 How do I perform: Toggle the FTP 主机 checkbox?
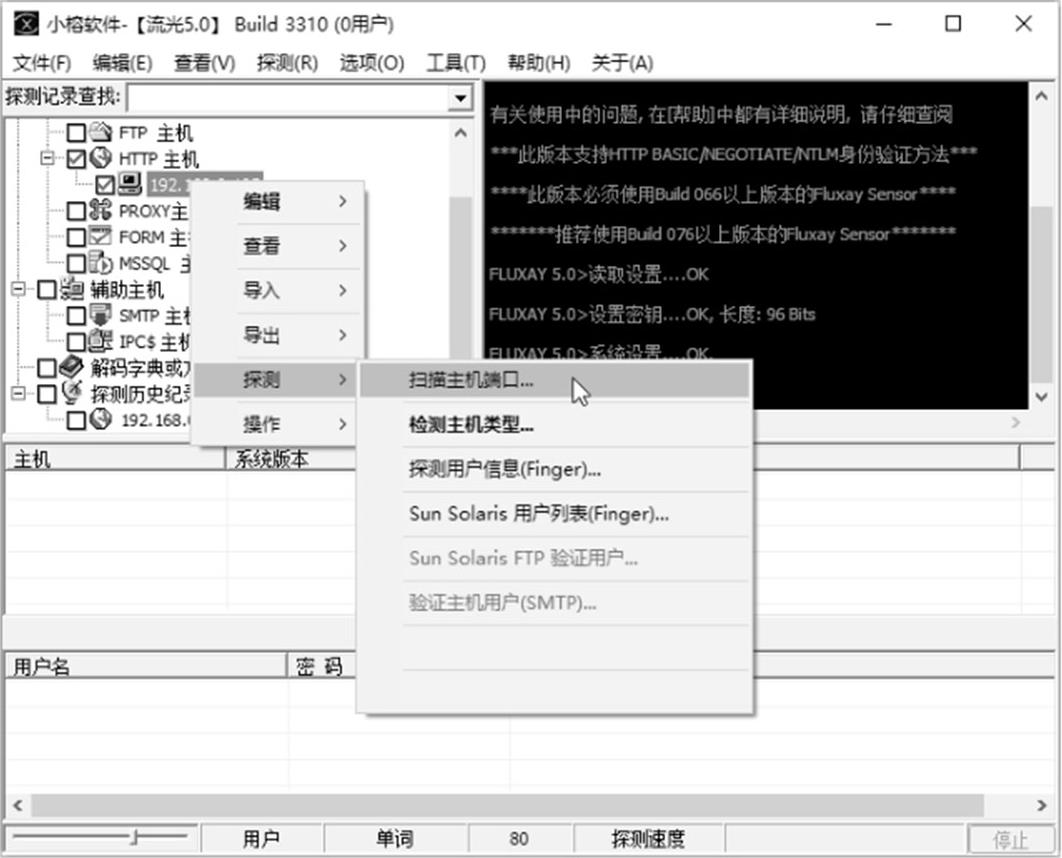tap(77, 132)
